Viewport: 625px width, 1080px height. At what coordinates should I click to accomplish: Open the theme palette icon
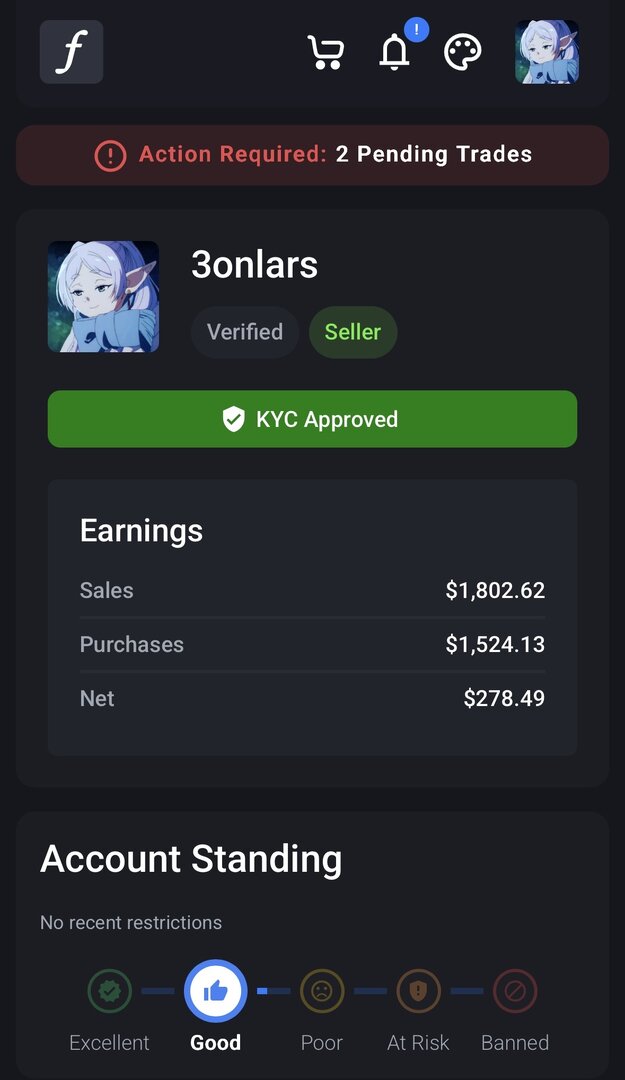[x=463, y=52]
